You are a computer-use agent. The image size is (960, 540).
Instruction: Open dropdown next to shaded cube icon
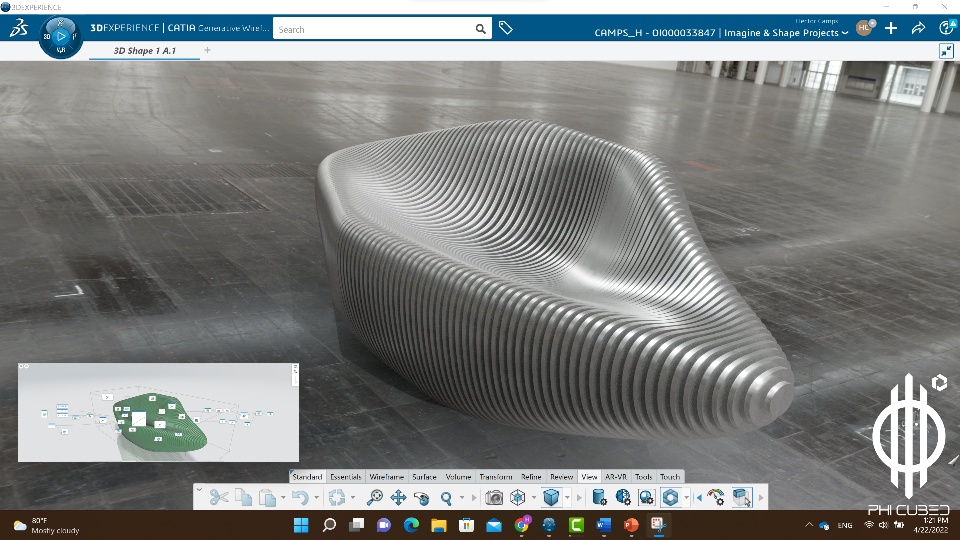[x=568, y=498]
